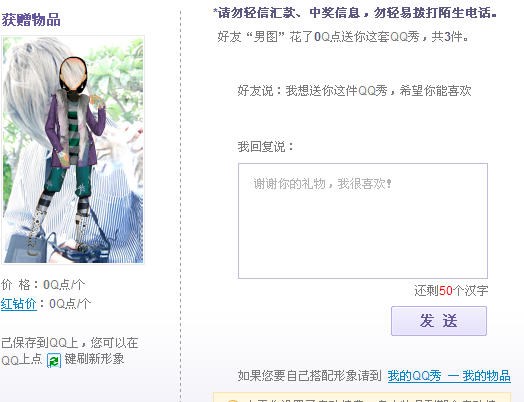Click the warning about 汇款、中奖信息
Image resolution: width=524 pixels, height=402 pixels.
(x=355, y=13)
